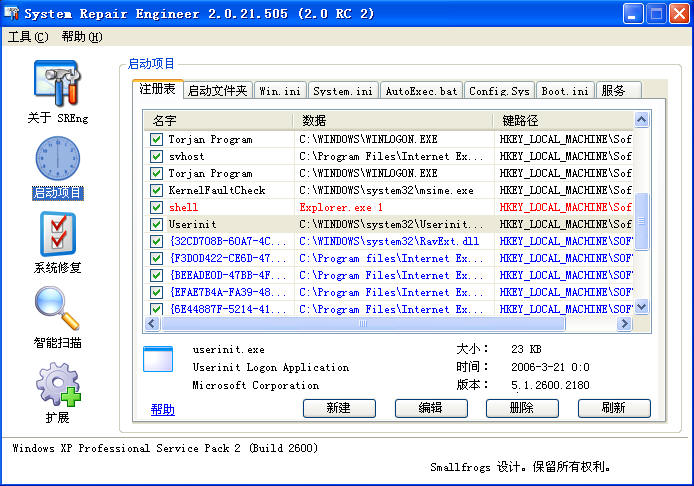Open the 帮助 help link
The width and height of the screenshot is (694, 486).
(x=162, y=410)
